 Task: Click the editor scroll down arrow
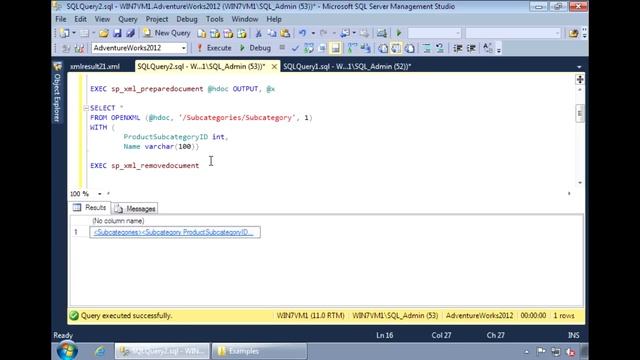[580, 183]
